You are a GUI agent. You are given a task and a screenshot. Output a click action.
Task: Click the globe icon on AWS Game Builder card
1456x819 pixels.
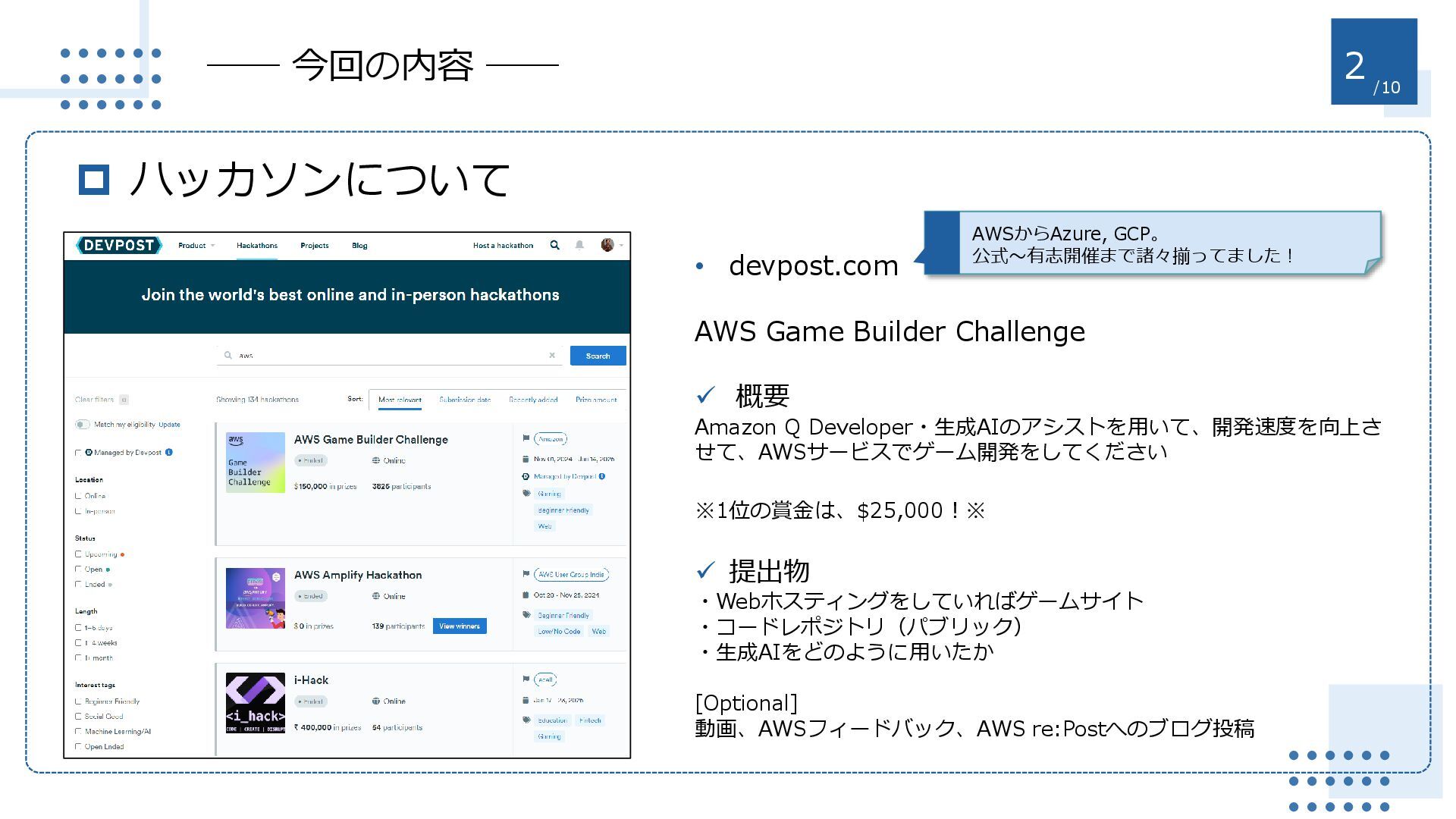click(x=376, y=460)
